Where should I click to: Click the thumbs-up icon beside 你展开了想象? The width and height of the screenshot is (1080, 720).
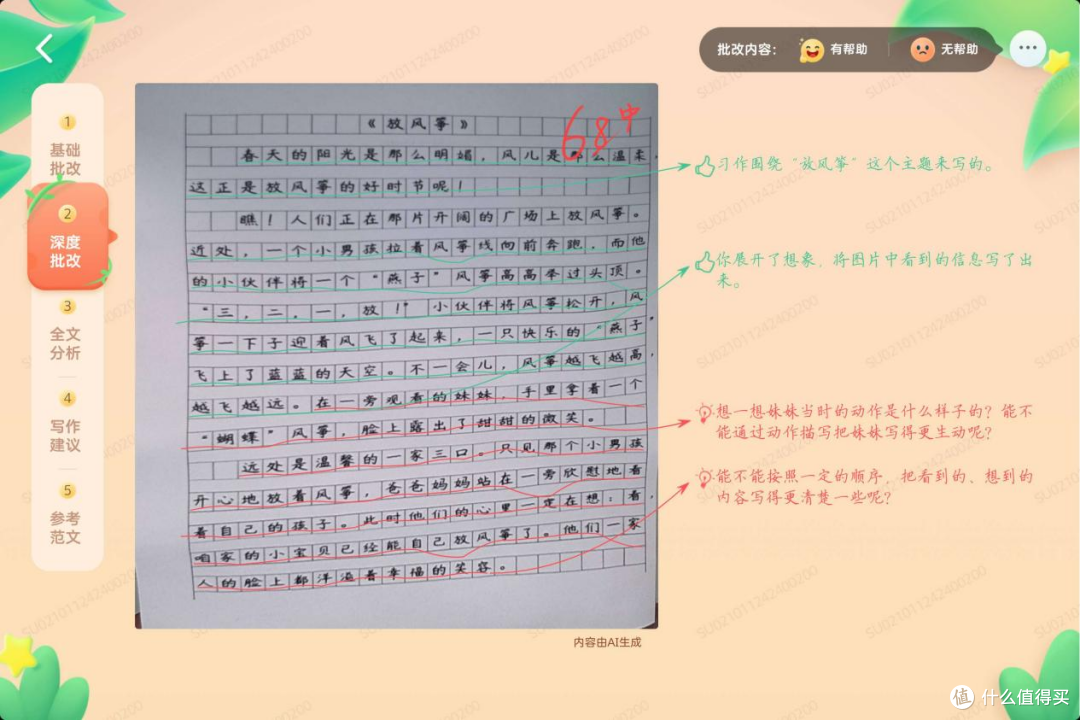coord(704,261)
